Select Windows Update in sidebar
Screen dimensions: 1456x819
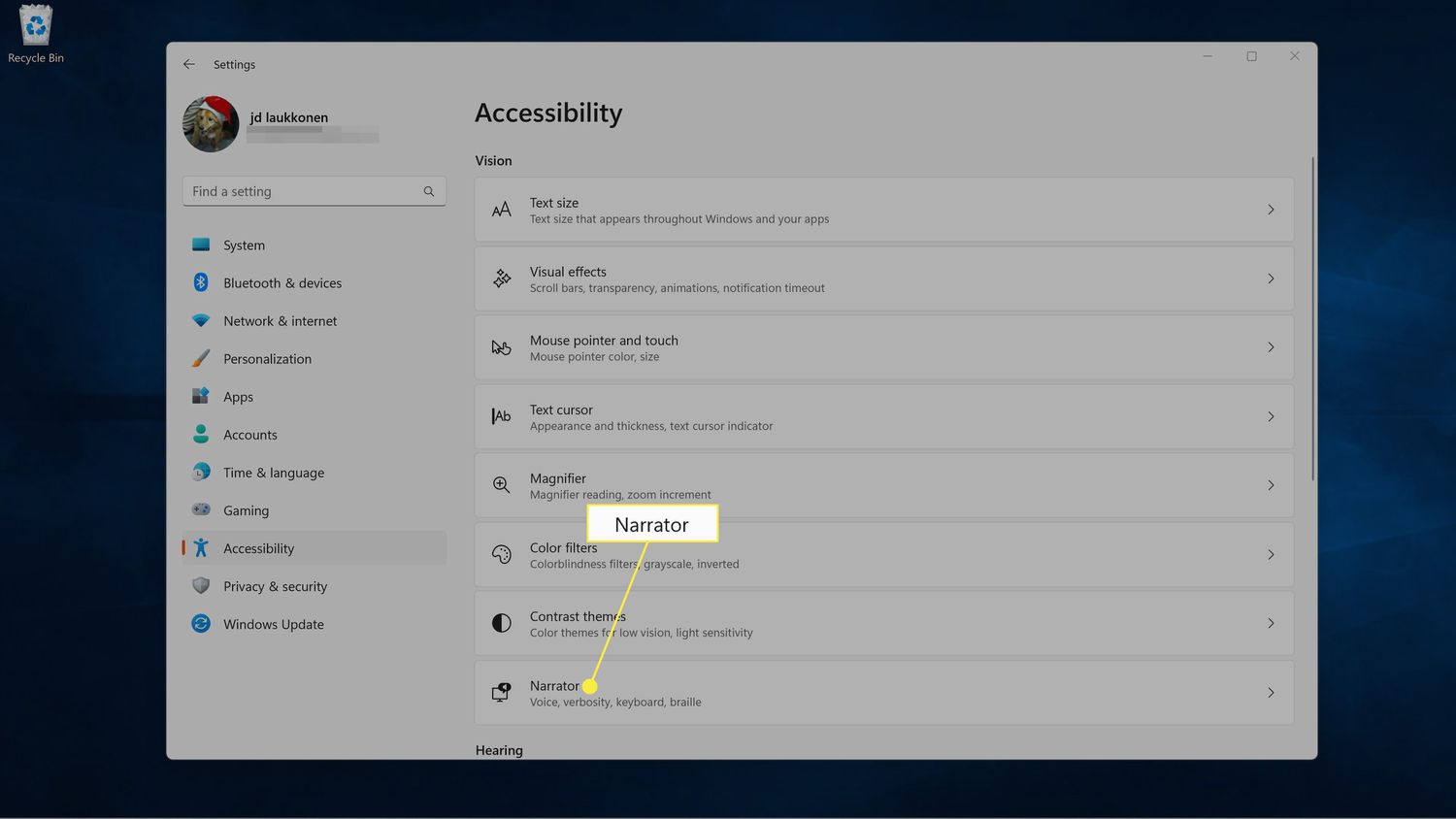[314, 623]
